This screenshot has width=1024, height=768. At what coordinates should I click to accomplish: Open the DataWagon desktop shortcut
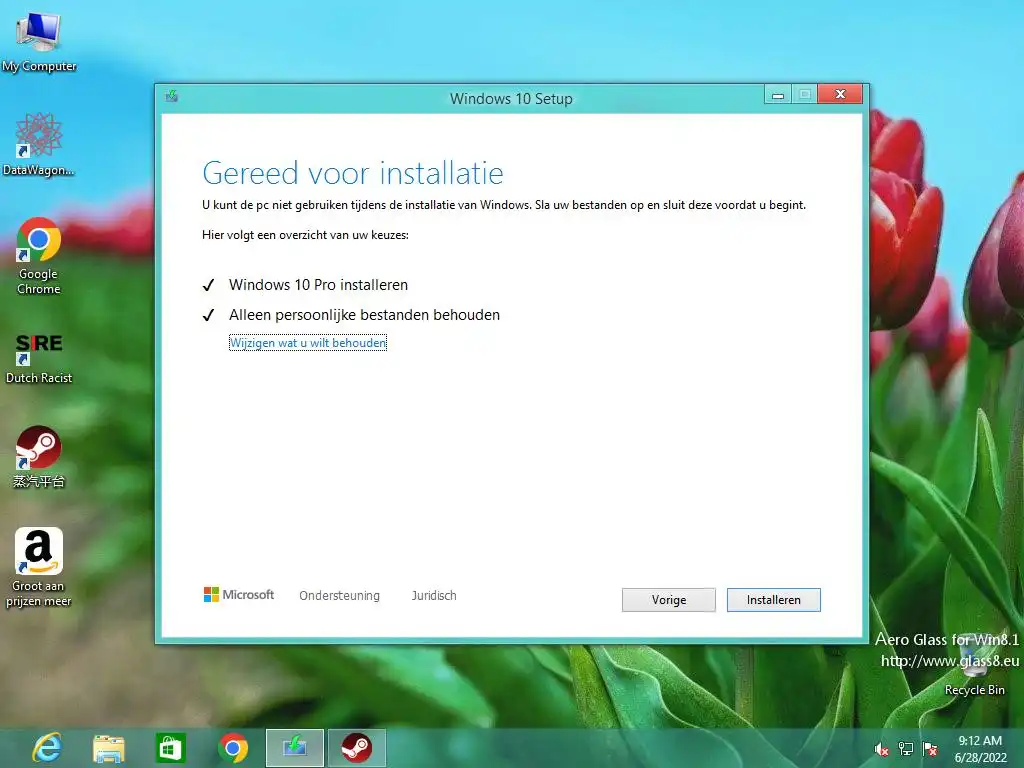(39, 144)
